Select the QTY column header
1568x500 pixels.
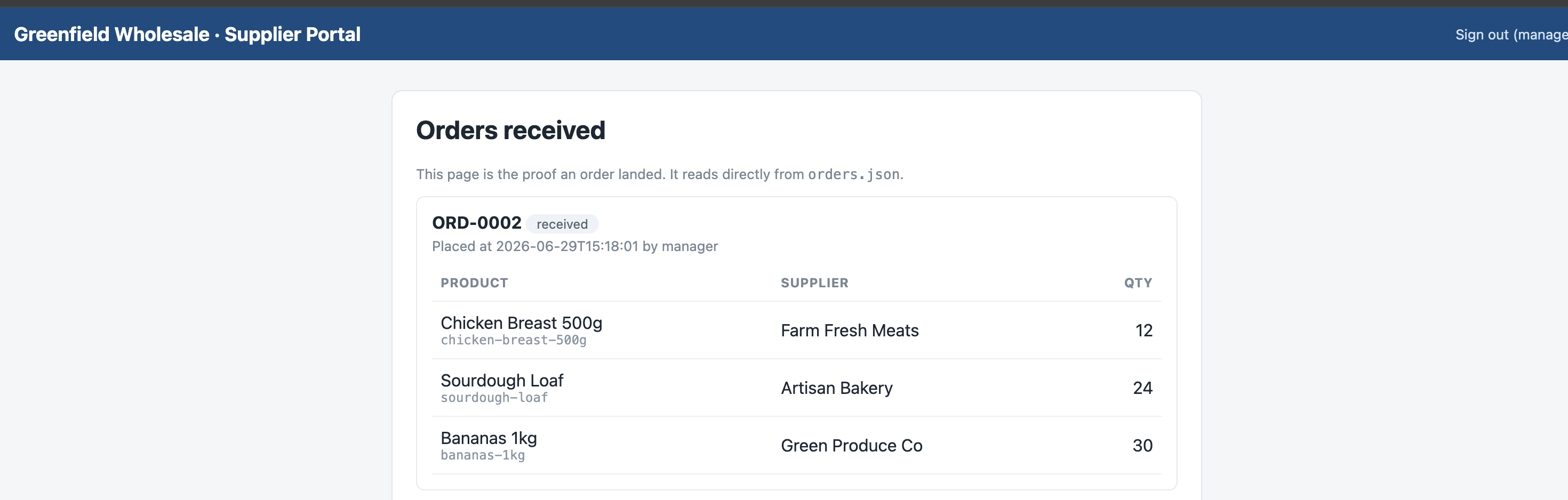click(x=1138, y=283)
